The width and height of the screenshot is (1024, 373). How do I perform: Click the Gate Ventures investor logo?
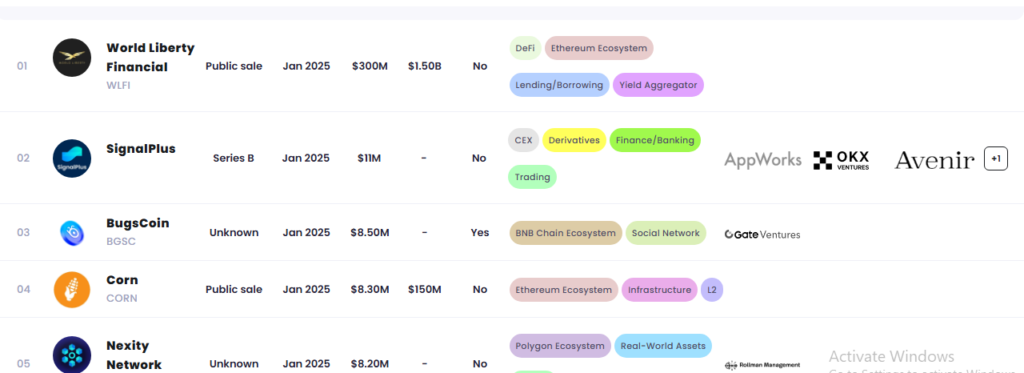[x=762, y=234]
